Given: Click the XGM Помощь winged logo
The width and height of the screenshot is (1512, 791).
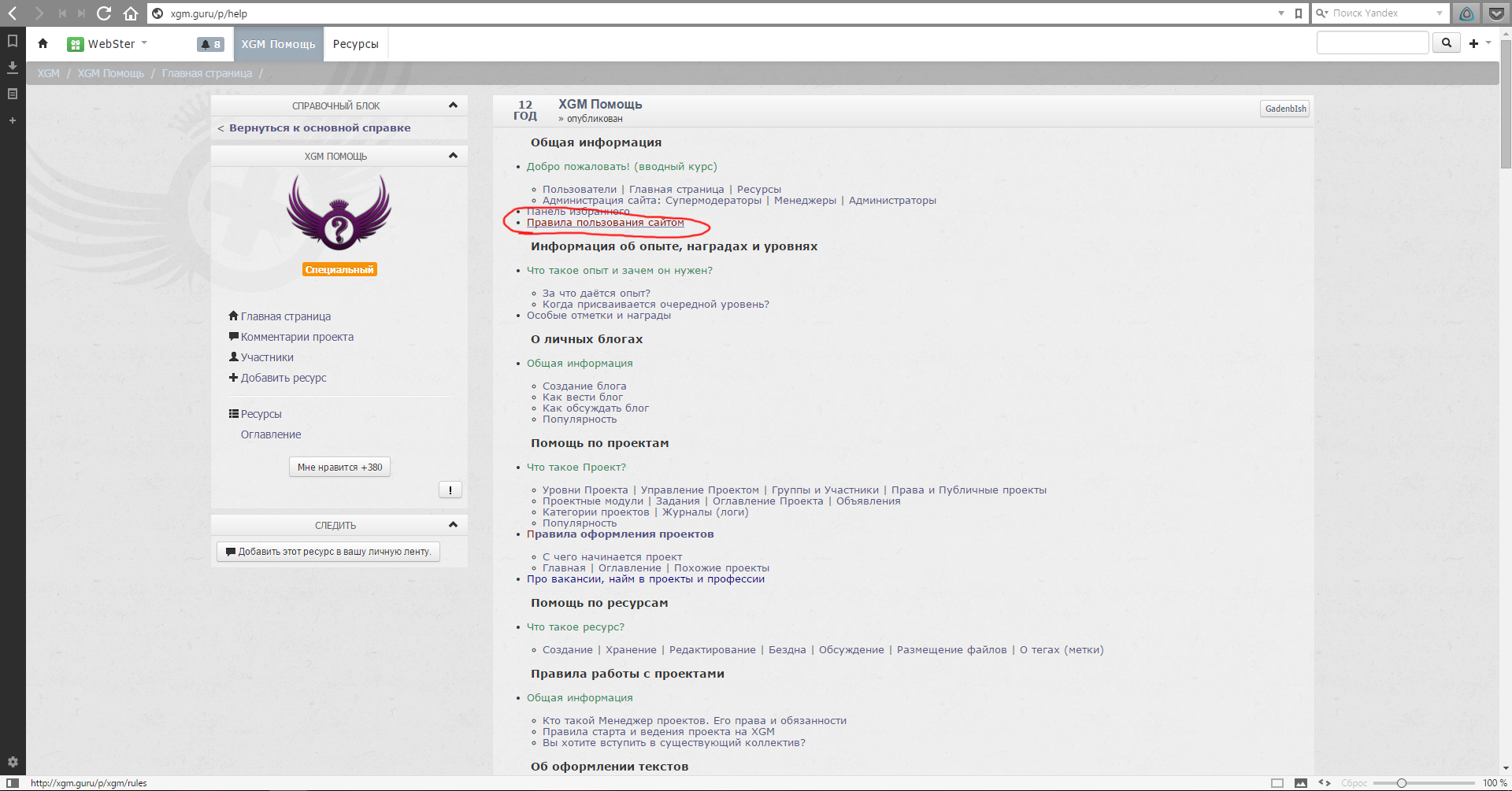Looking at the screenshot, I should coord(339,213).
